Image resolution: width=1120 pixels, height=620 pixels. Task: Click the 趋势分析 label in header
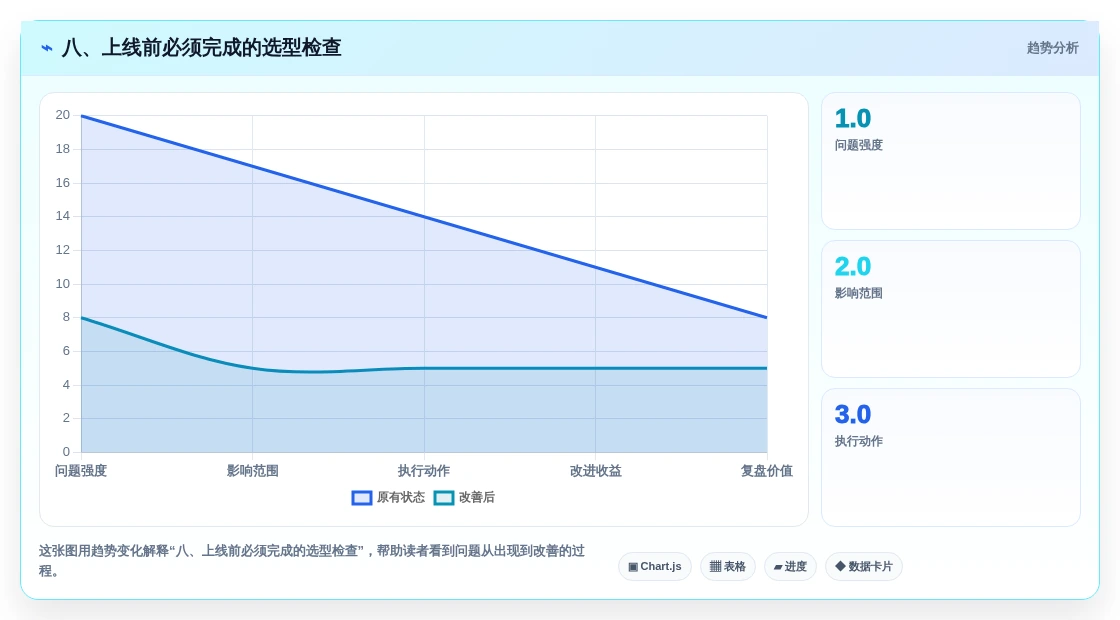pyautogui.click(x=1052, y=48)
